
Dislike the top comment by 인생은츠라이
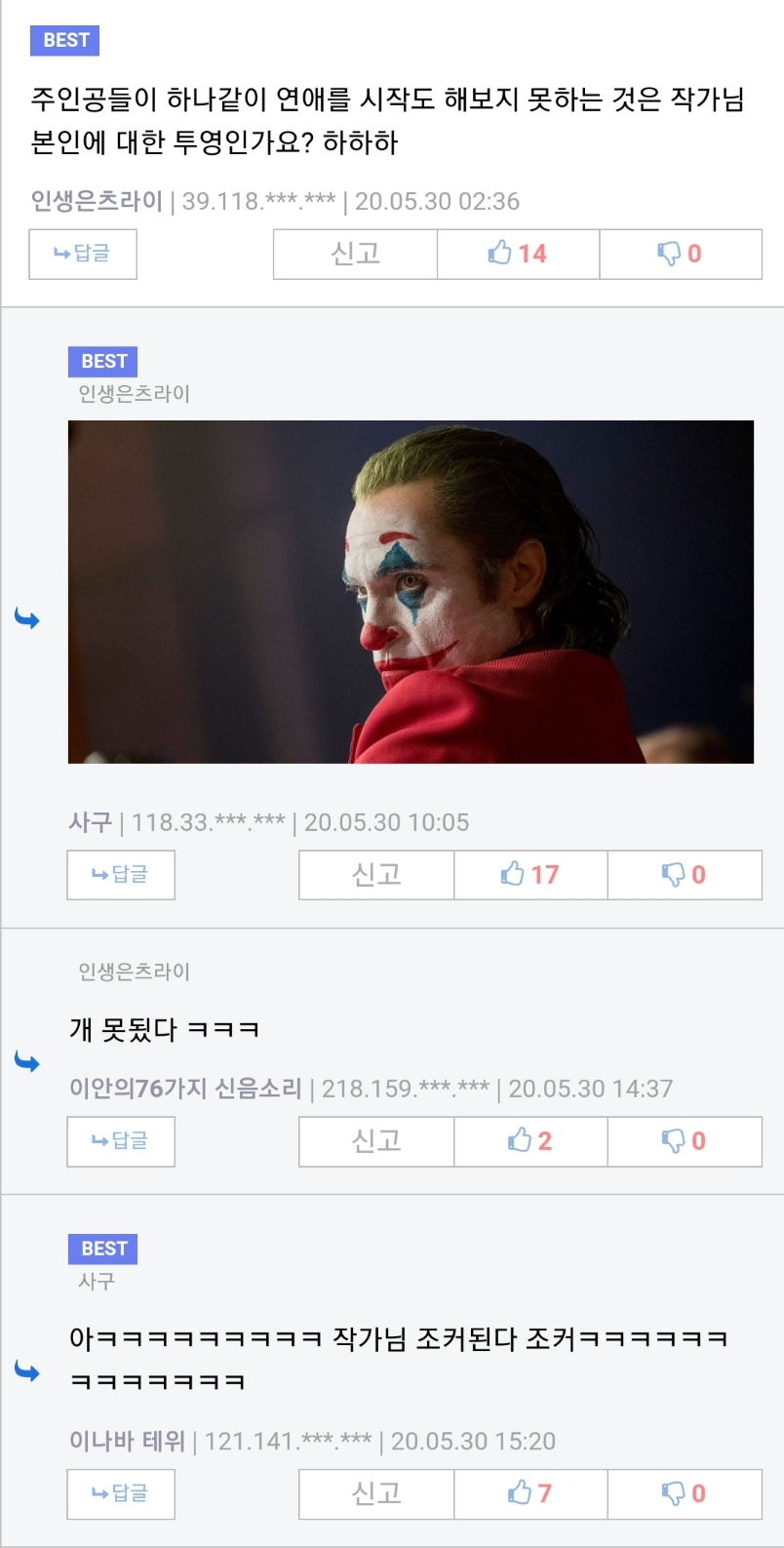[681, 254]
